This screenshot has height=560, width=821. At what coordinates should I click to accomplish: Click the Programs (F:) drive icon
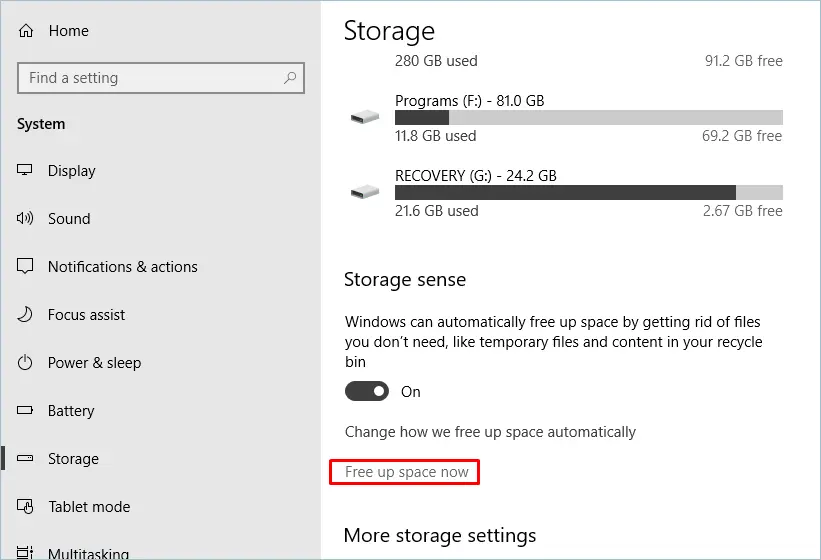[x=364, y=118]
